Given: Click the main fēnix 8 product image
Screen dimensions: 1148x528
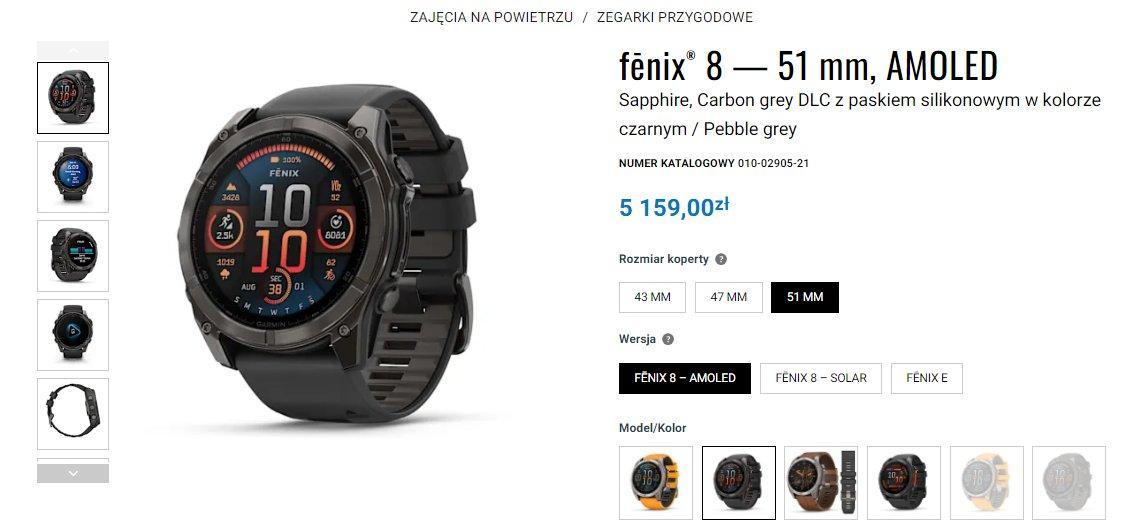Looking at the screenshot, I should tap(326, 253).
